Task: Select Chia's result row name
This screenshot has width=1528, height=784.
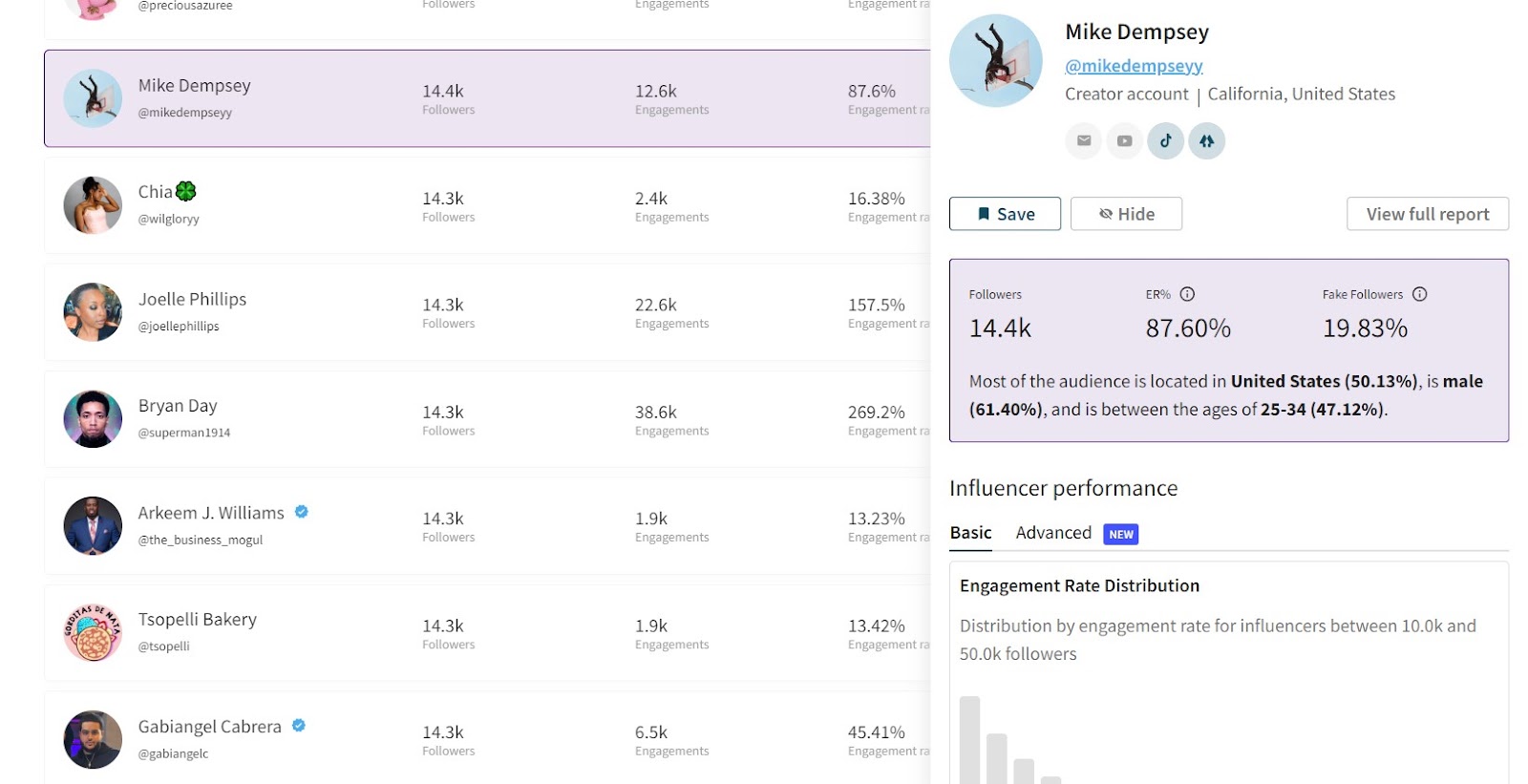Action: pyautogui.click(x=156, y=192)
